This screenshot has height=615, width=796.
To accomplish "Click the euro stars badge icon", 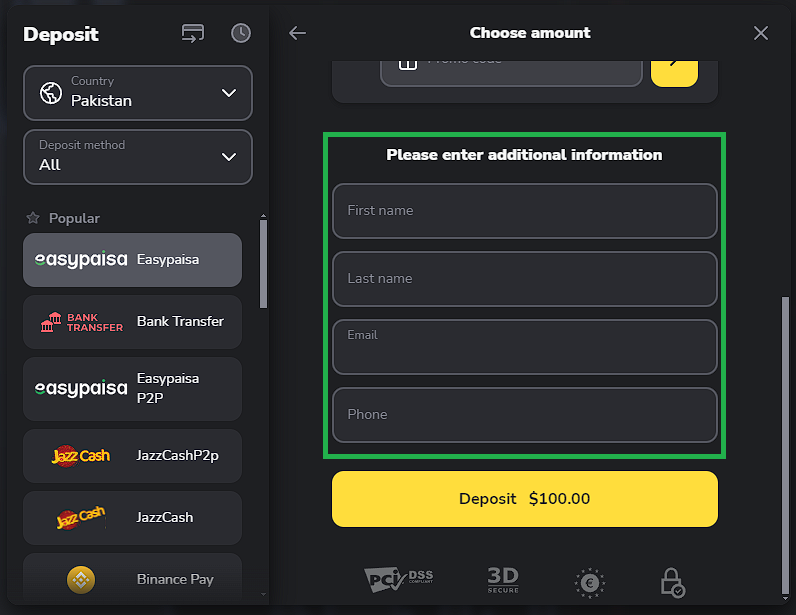I will point(590,582).
